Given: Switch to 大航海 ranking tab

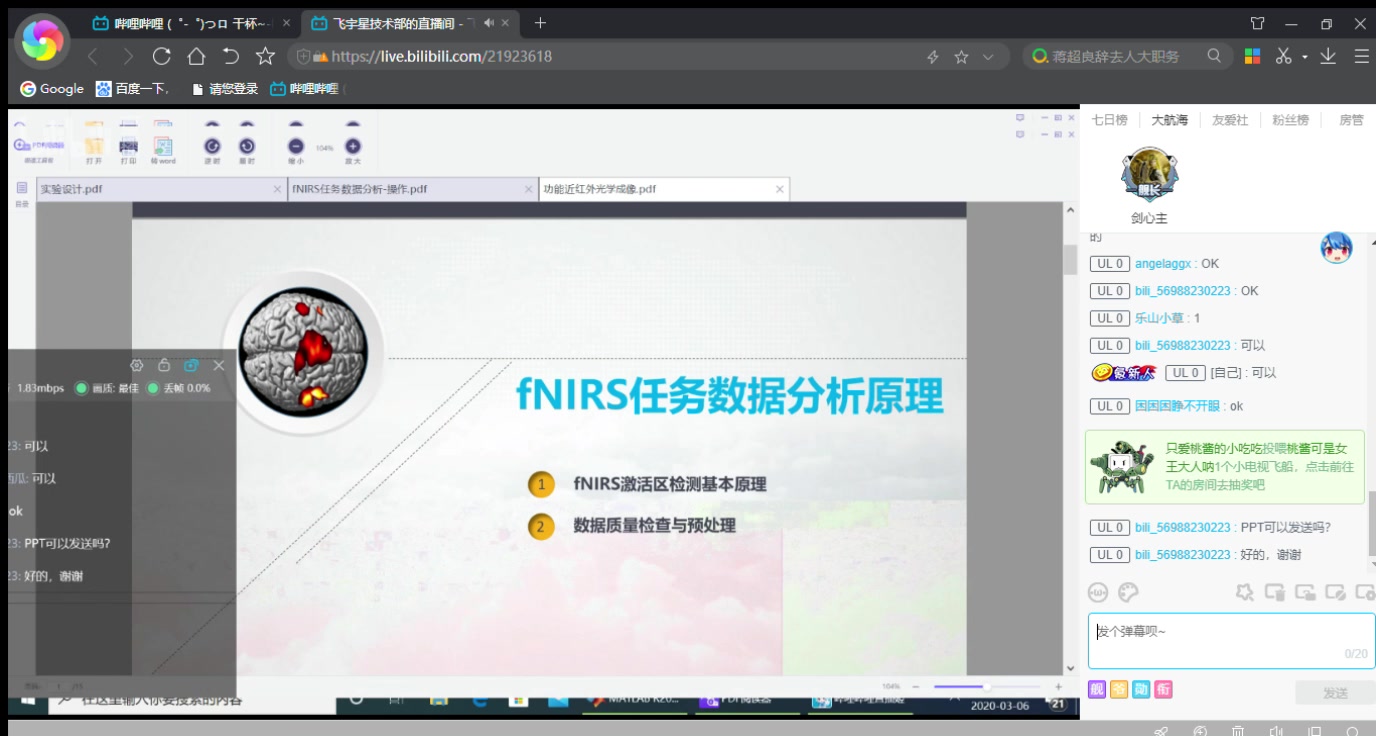Looking at the screenshot, I should point(1169,120).
